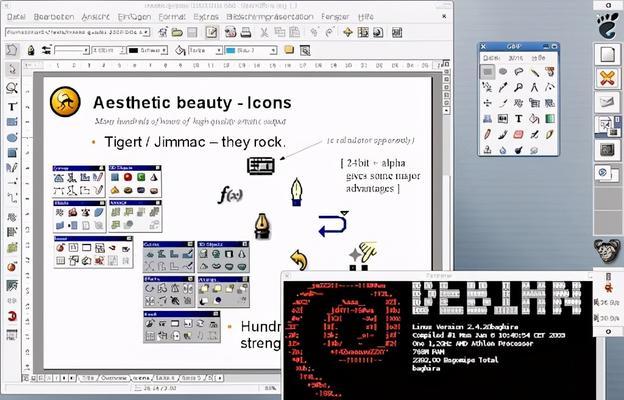Viewport: 624px width, 400px height.
Task: Select the f(x) formula image on the slide
Action: [x=230, y=195]
